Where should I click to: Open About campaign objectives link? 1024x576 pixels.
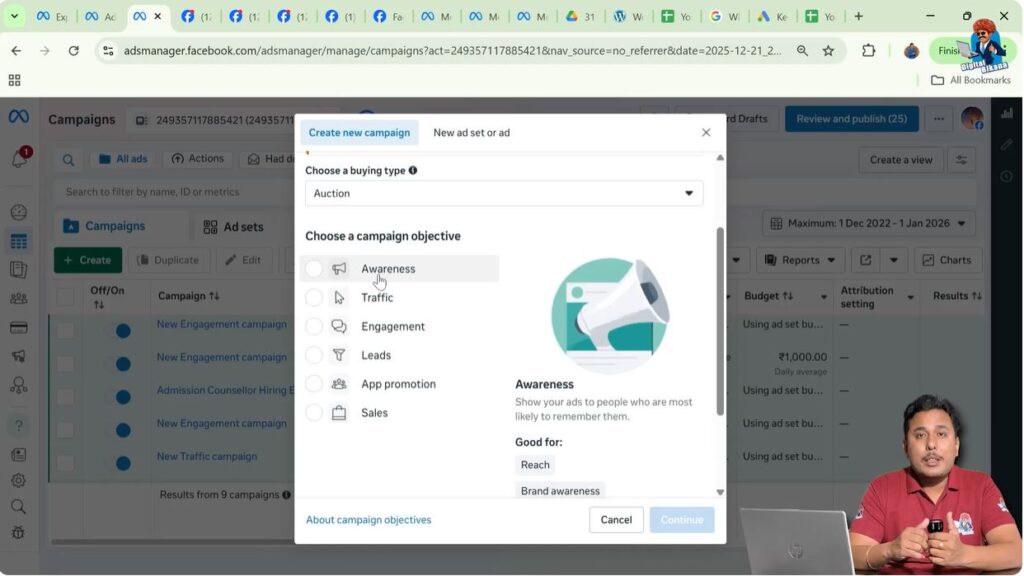(x=368, y=520)
